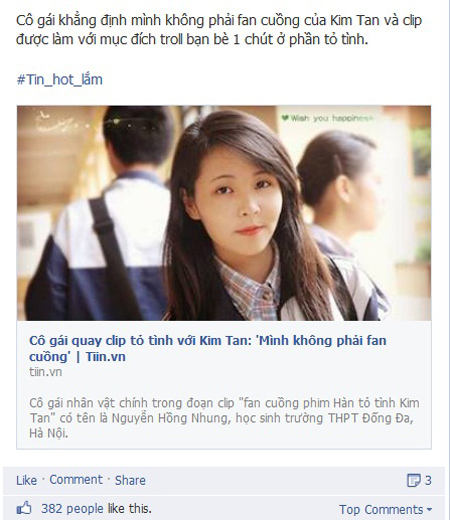Share this post
Image resolution: width=450 pixels, height=520 pixels.
[130, 480]
